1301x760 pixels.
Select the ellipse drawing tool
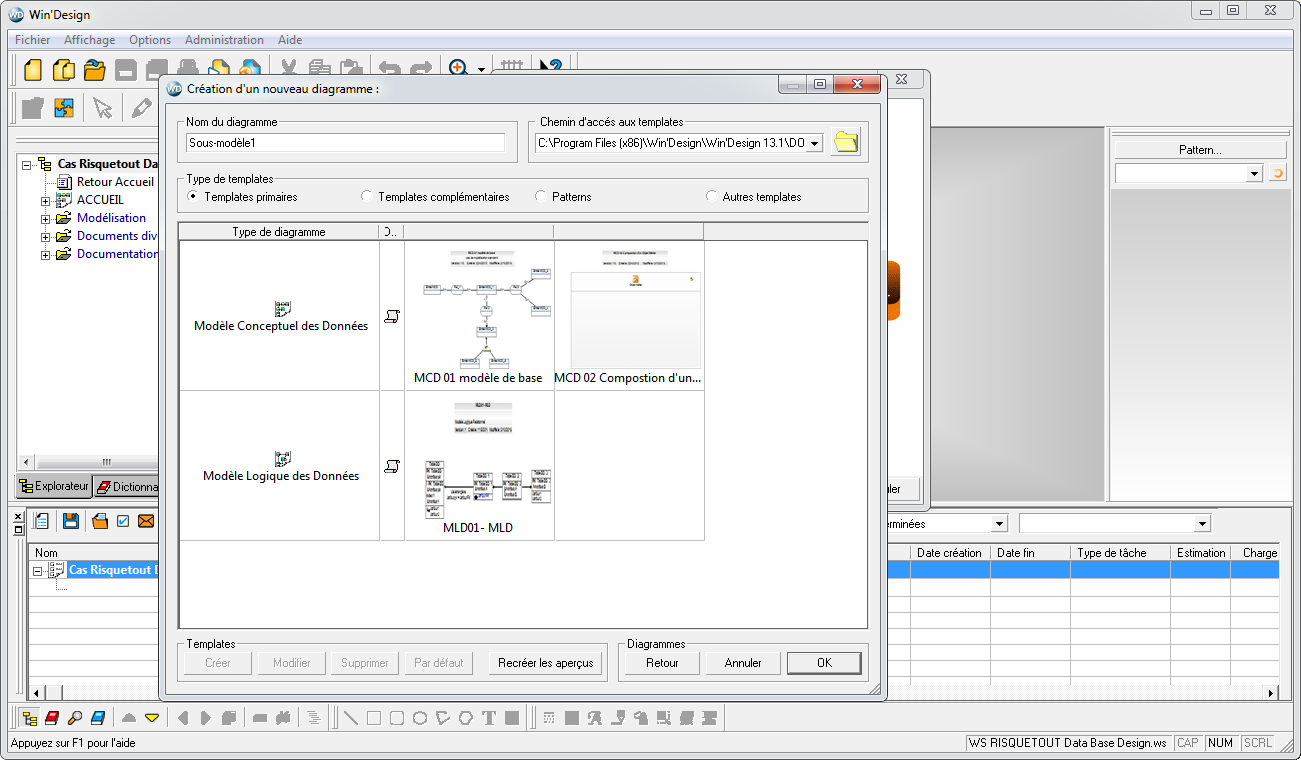pyautogui.click(x=420, y=718)
